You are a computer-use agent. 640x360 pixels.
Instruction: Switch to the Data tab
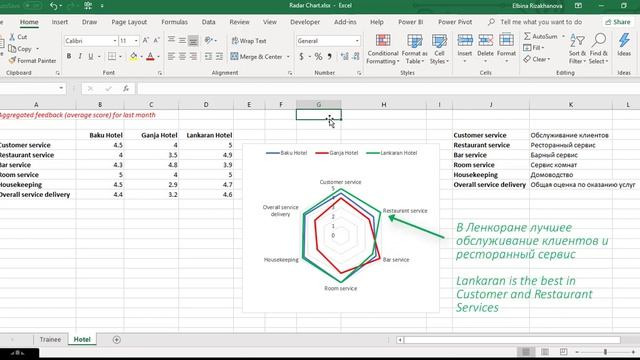[208, 22]
